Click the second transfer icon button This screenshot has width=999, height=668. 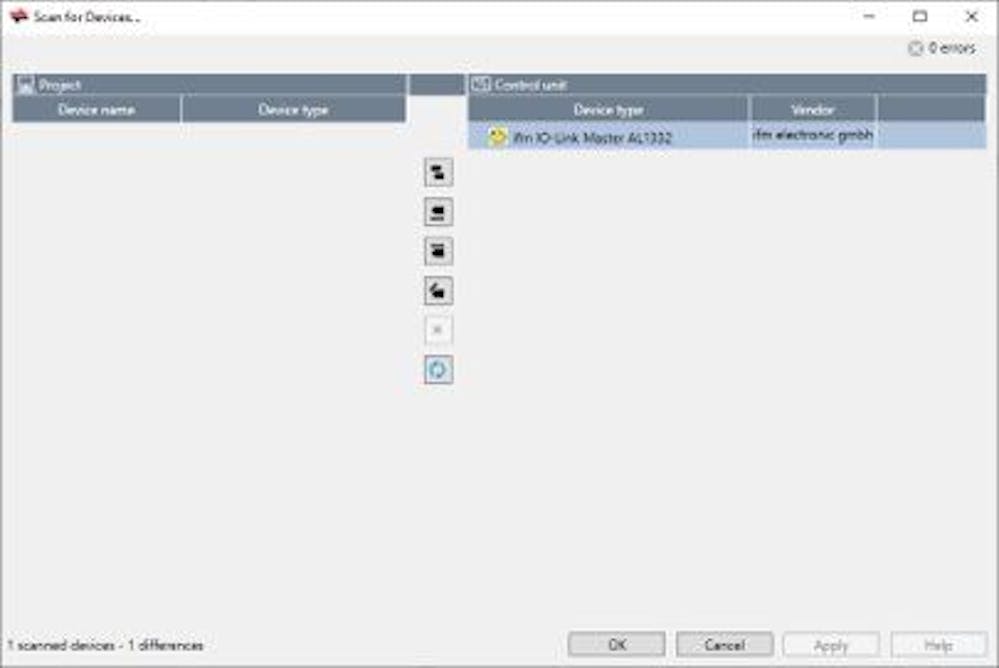(438, 212)
